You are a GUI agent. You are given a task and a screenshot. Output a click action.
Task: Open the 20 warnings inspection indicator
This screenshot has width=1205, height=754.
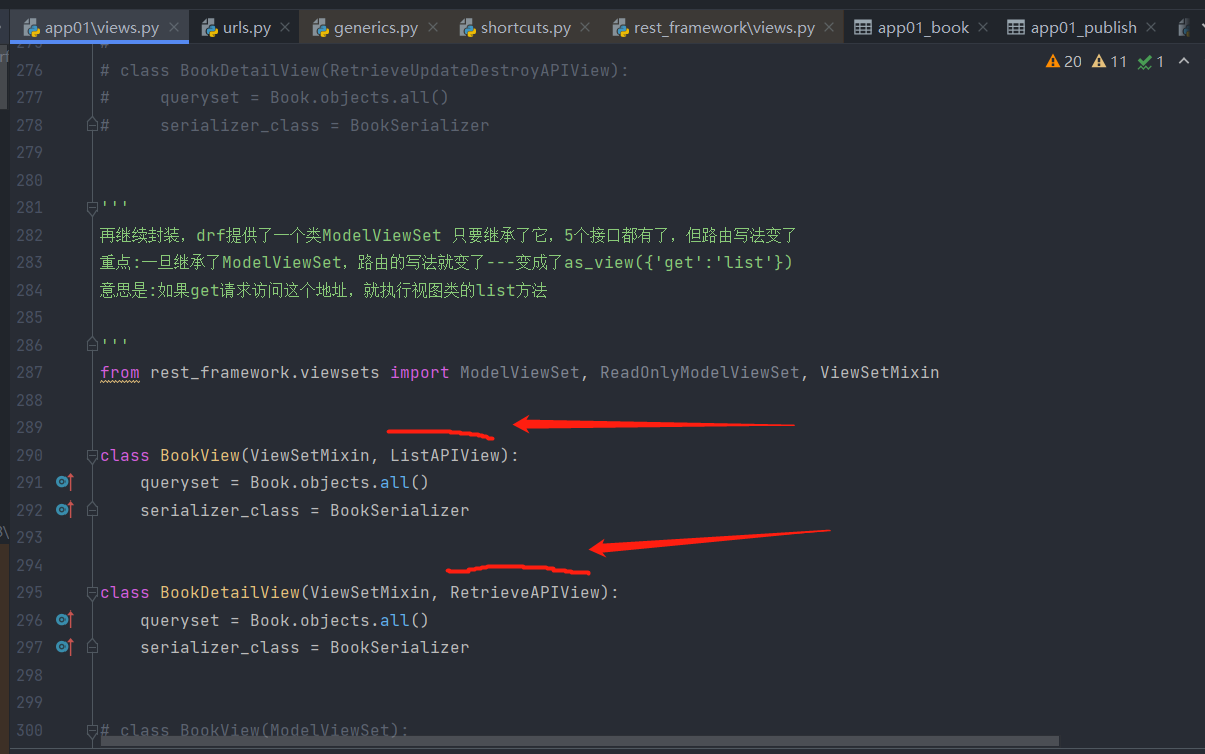[x=1064, y=61]
